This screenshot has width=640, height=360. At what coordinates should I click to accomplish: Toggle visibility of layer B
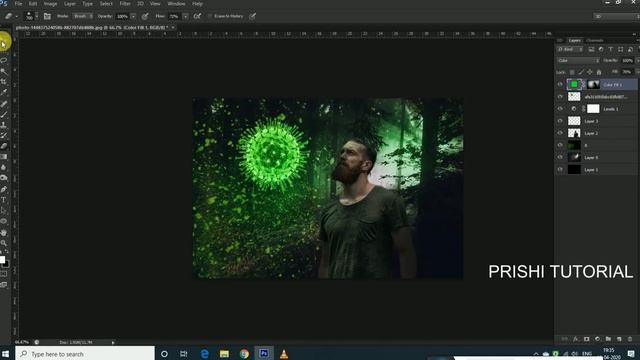tap(560, 145)
